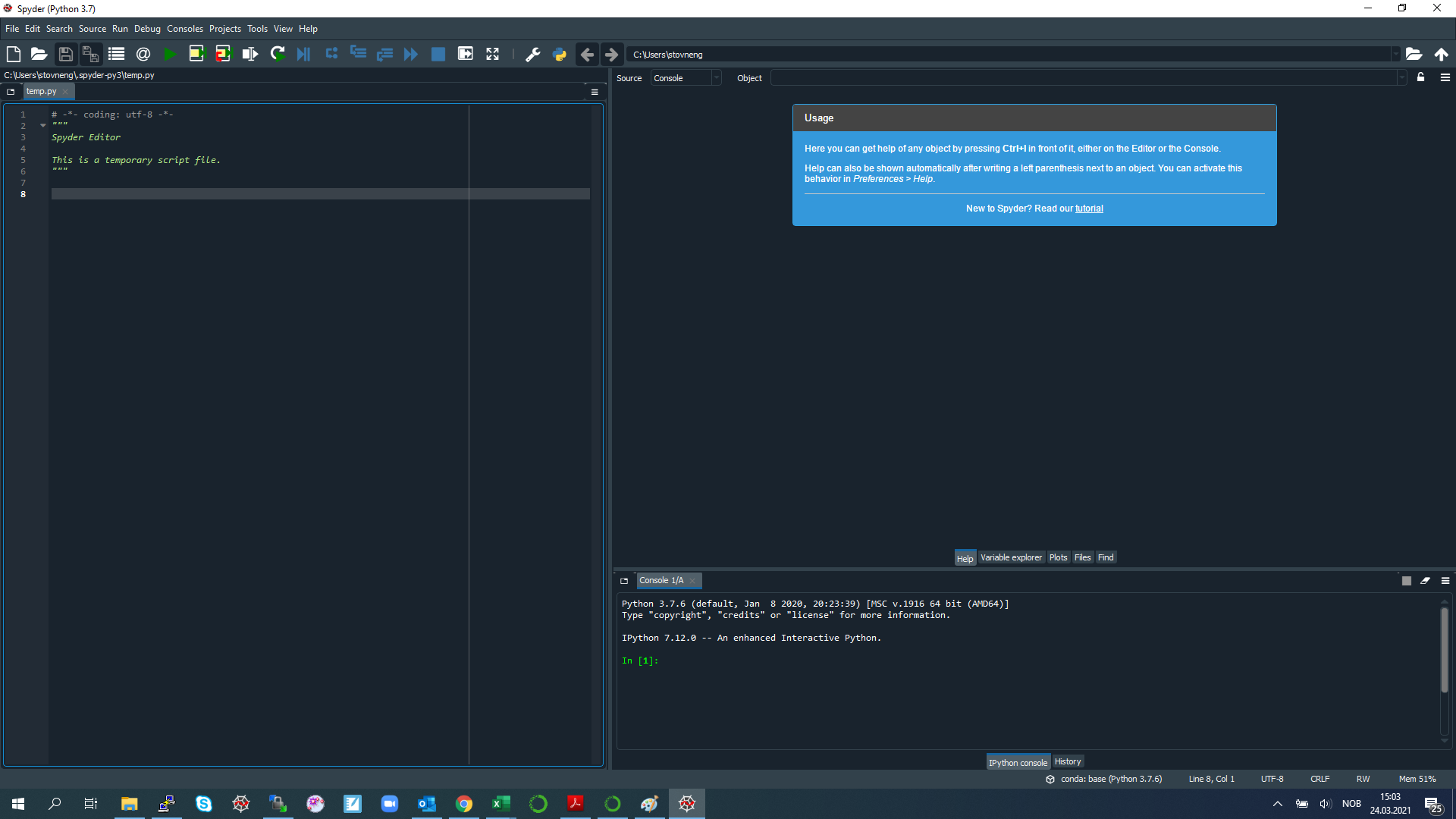Run cell and advance icon
1456x819 pixels.
(x=223, y=54)
